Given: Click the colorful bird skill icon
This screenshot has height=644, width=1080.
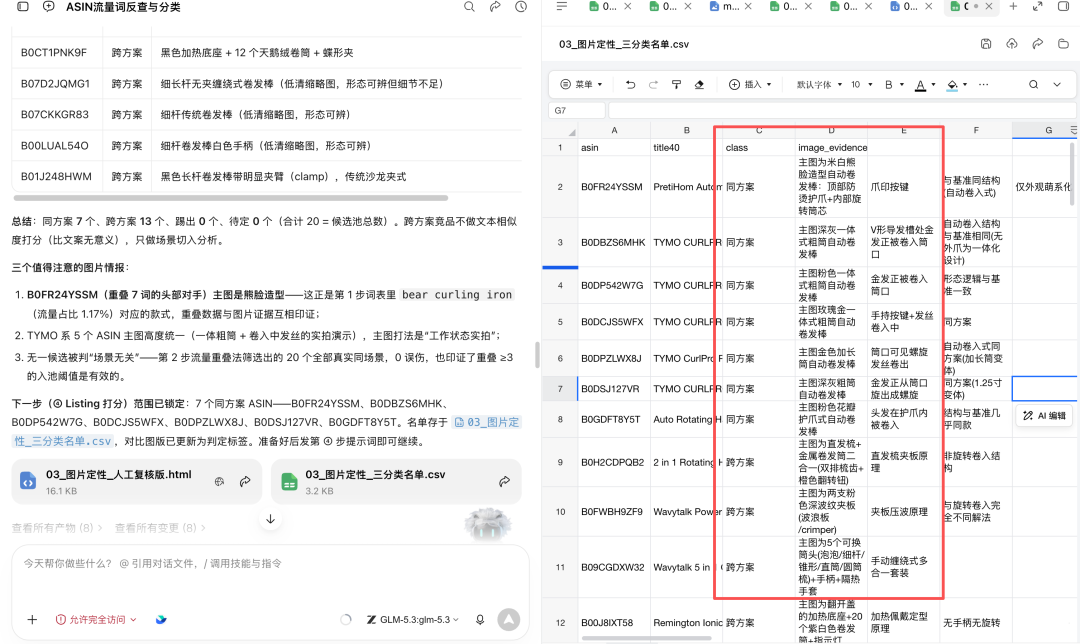Looking at the screenshot, I should point(160,619).
